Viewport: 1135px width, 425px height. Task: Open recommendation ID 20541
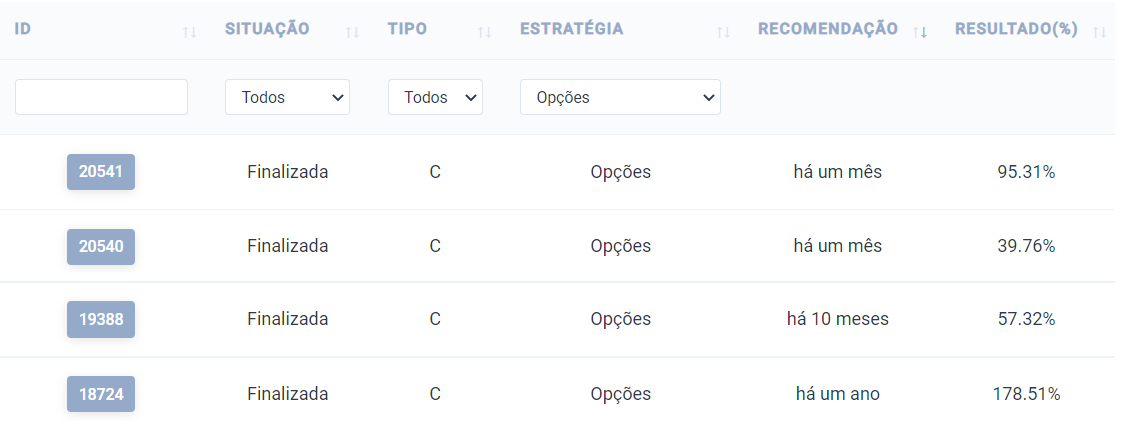point(101,172)
